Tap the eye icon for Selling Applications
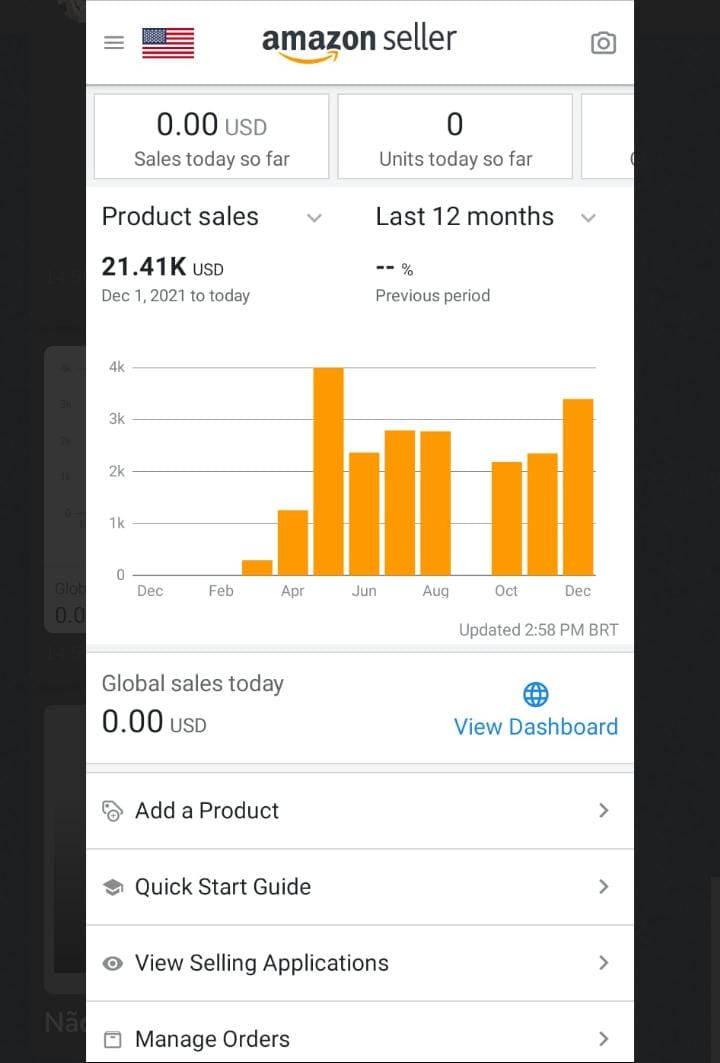 [x=113, y=963]
